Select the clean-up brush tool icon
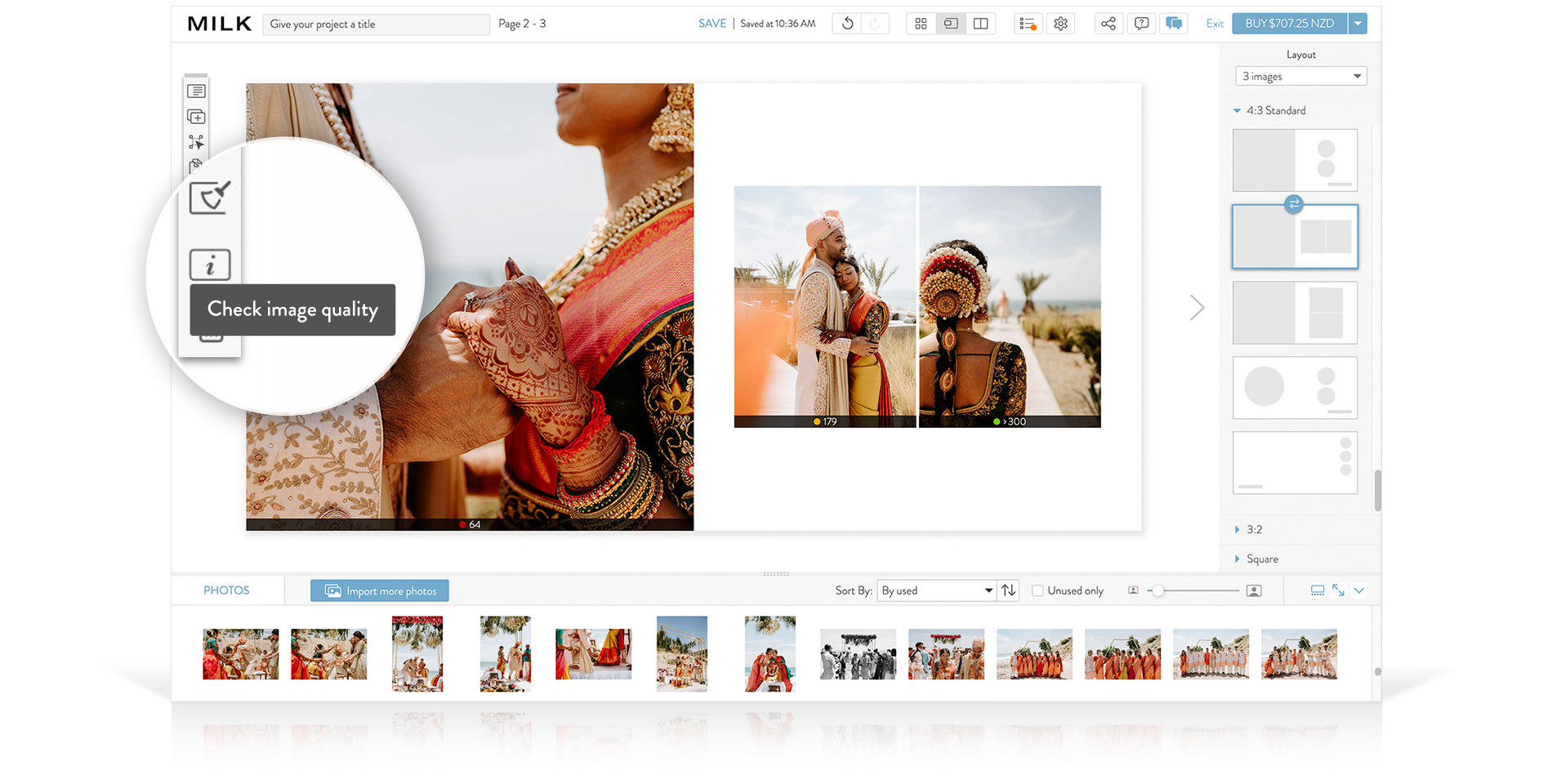The image size is (1552, 784). click(x=210, y=198)
